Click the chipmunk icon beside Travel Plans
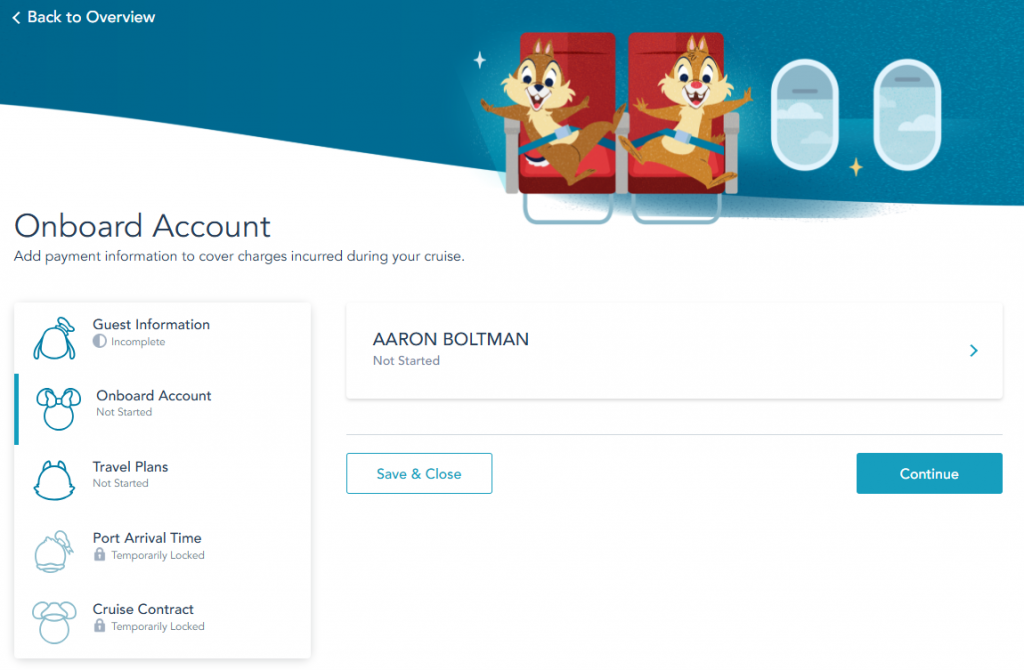The height and width of the screenshot is (670, 1024). [55, 480]
